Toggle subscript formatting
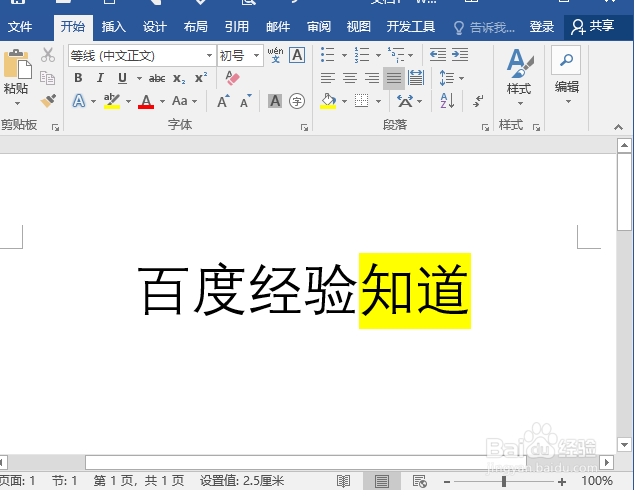 (x=179, y=78)
